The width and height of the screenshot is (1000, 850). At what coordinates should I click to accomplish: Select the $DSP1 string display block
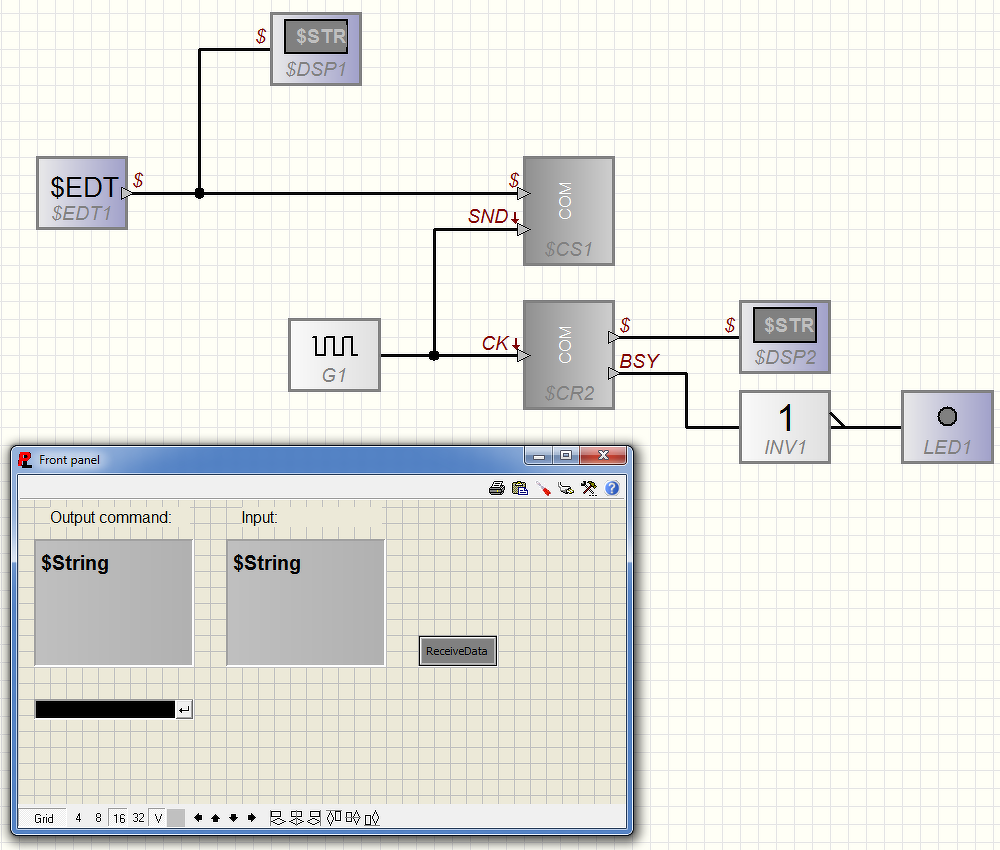[316, 49]
